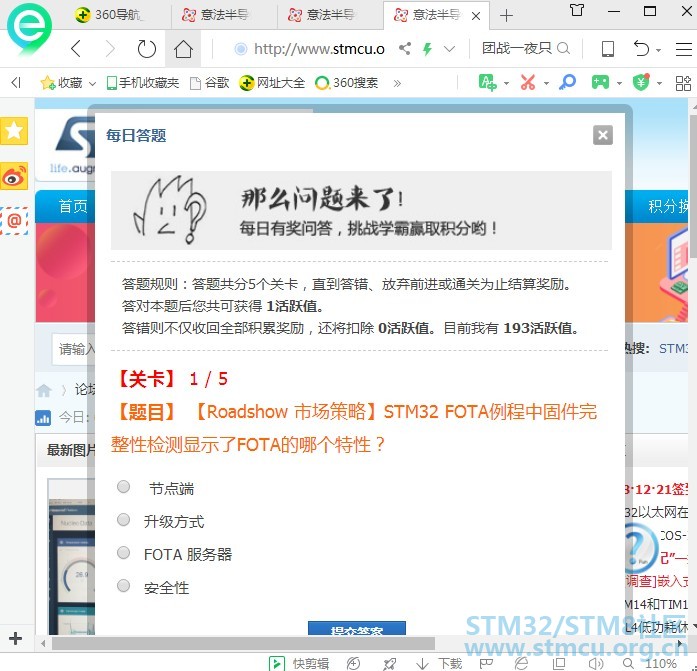697x671 pixels.
Task: Open dropdown next to undo arrow
Action: coord(658,50)
